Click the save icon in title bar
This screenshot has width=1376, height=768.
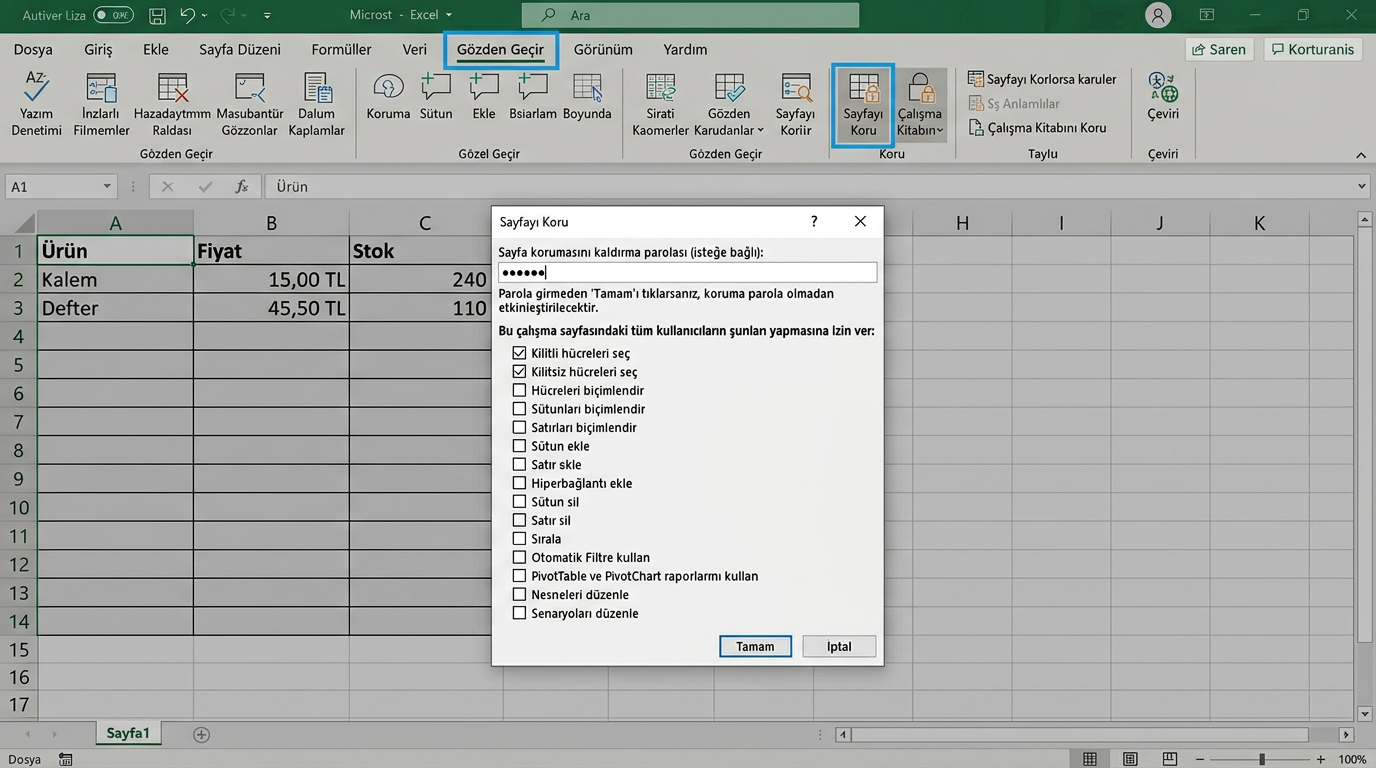(x=157, y=16)
